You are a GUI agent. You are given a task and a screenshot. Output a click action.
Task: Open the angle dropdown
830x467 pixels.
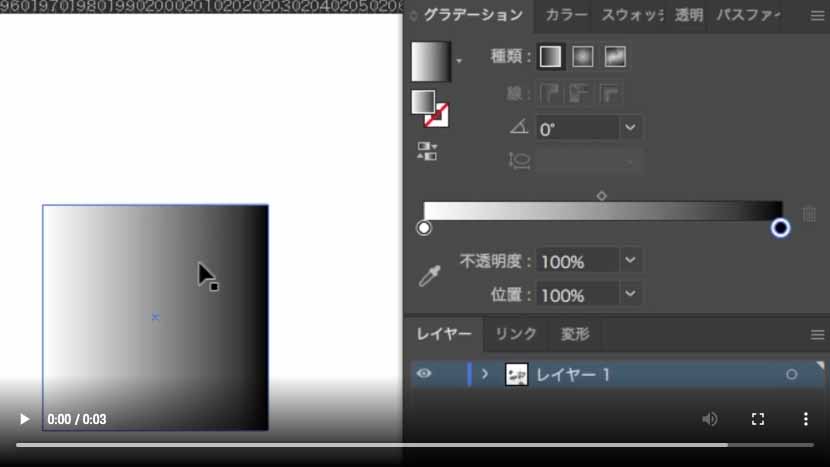click(x=630, y=128)
